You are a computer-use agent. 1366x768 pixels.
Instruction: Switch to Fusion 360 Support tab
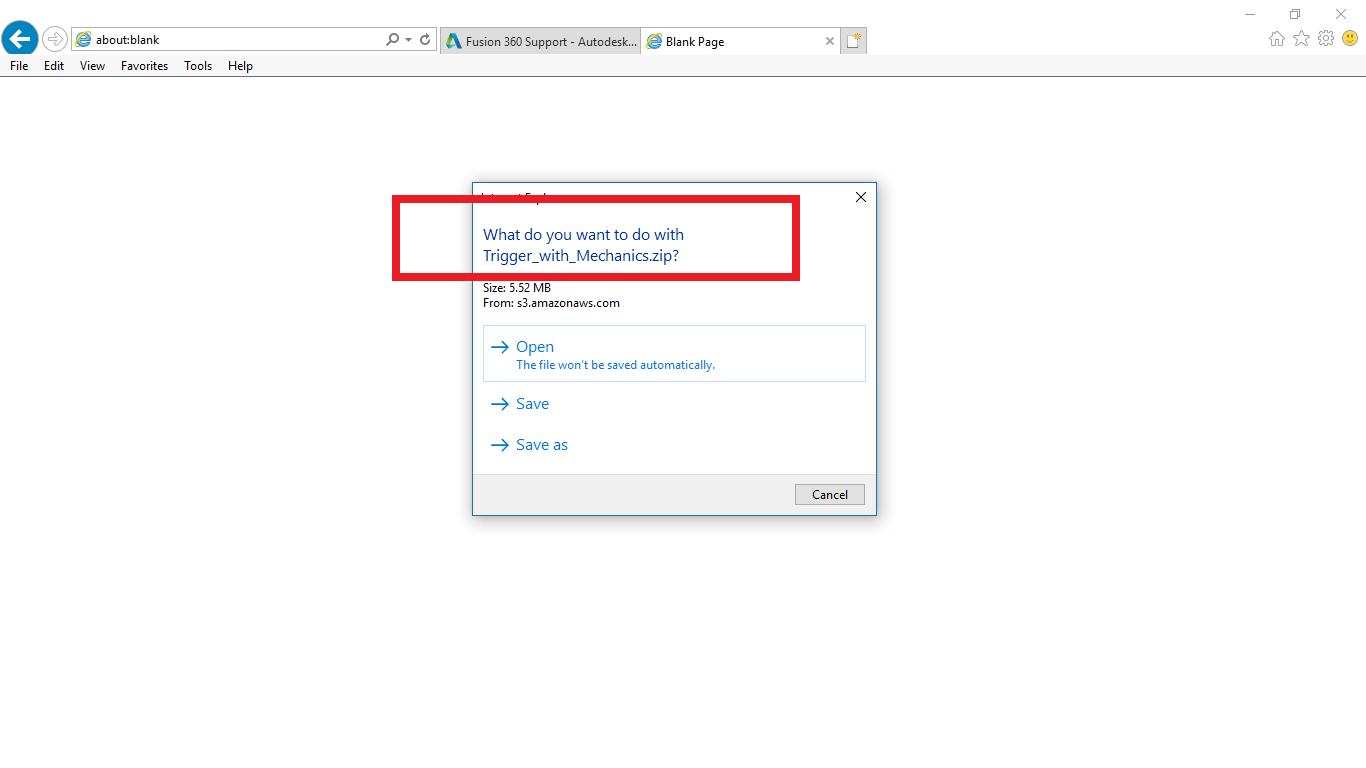(x=540, y=41)
